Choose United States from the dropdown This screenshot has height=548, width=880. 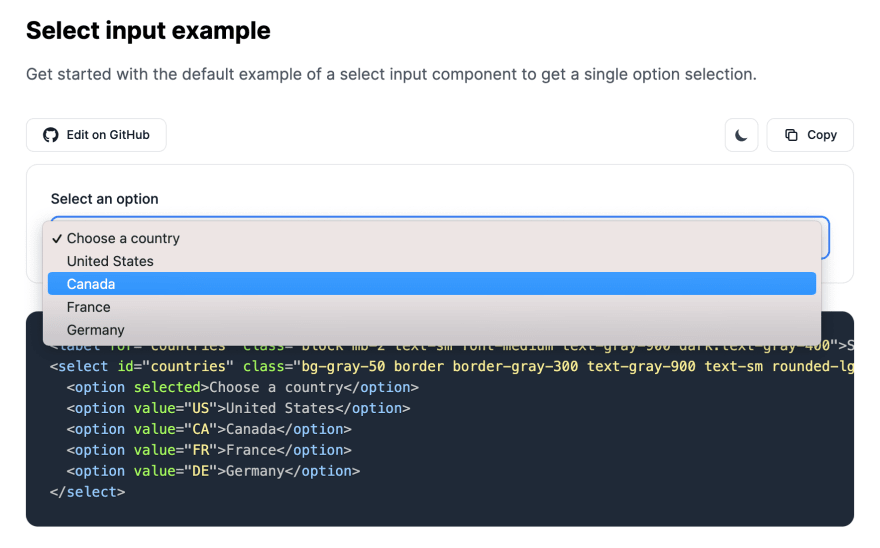click(110, 261)
